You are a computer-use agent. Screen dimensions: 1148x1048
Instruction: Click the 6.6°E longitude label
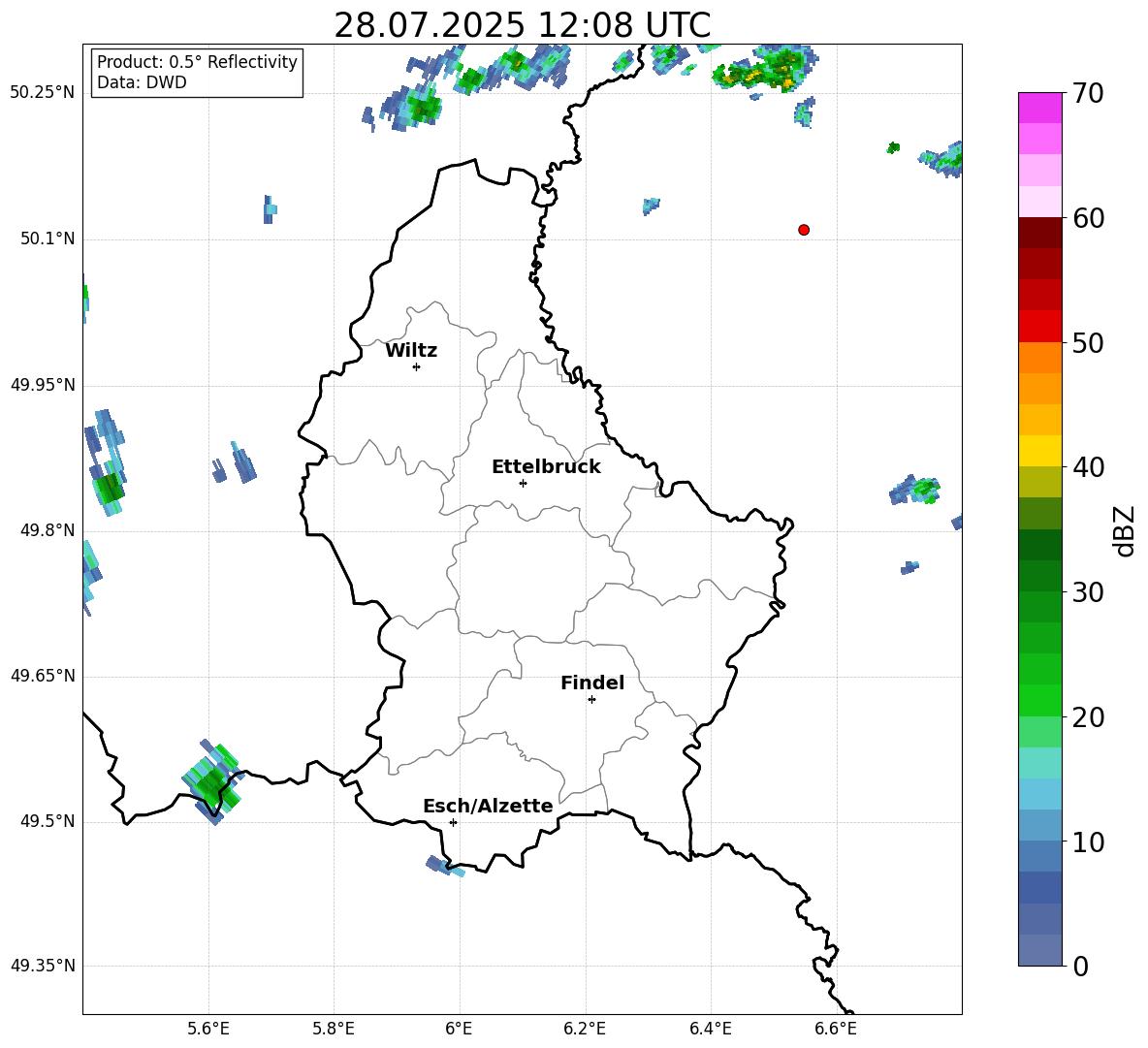point(836,1029)
